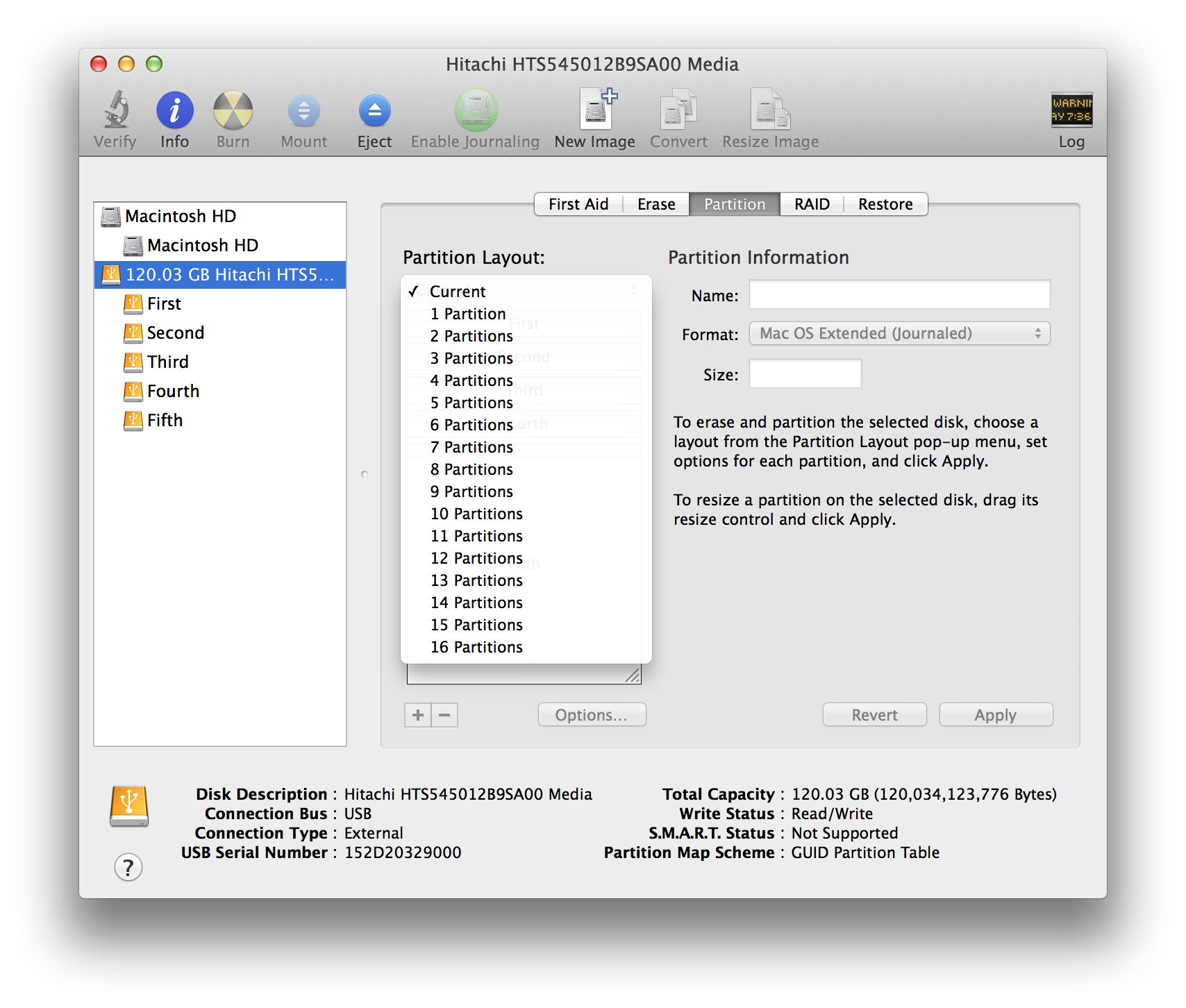Viewport: 1186px width, 1008px height.
Task: Choose 5 Partitions layout
Action: 526,403
